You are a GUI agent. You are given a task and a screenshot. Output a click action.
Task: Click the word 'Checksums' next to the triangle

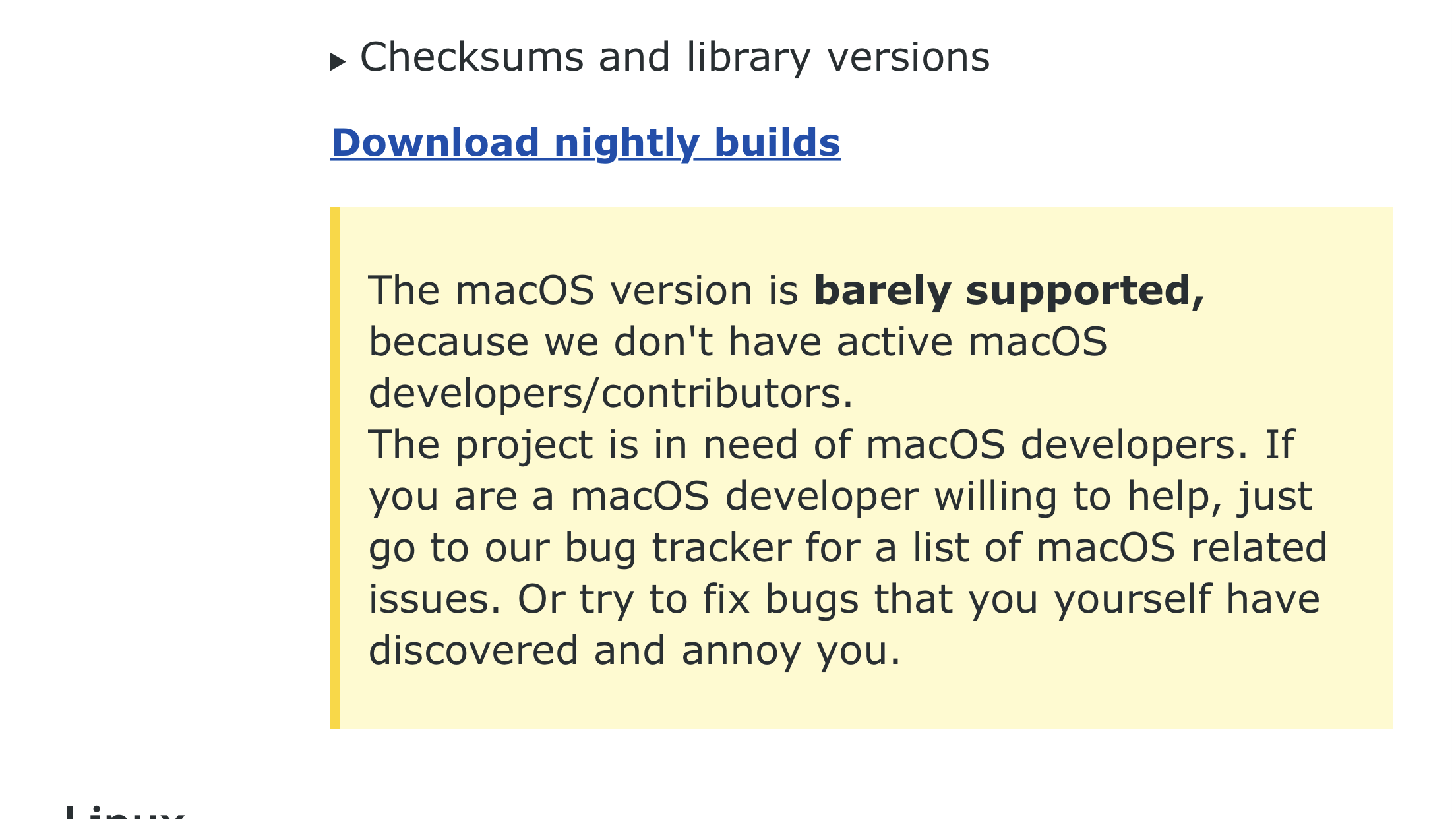click(472, 57)
